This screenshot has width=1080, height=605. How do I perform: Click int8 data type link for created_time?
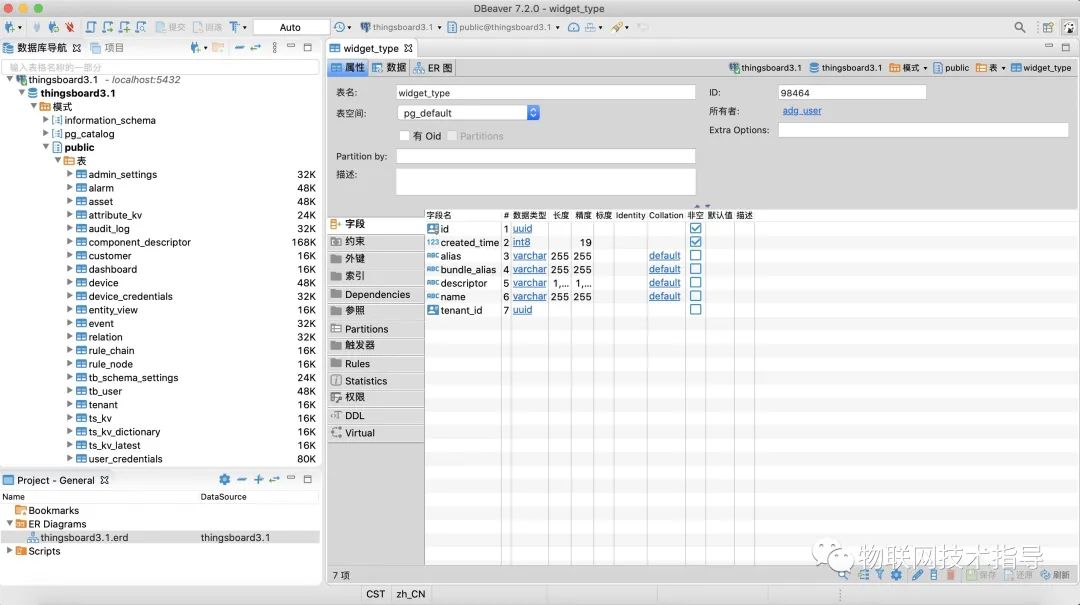[x=521, y=242]
